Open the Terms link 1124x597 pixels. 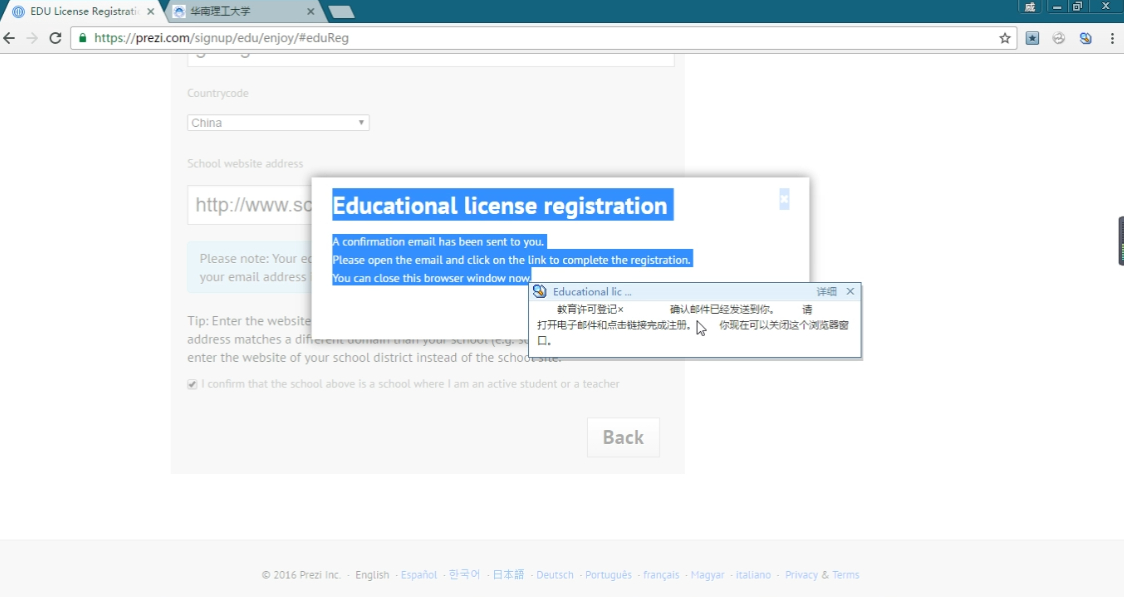click(846, 575)
